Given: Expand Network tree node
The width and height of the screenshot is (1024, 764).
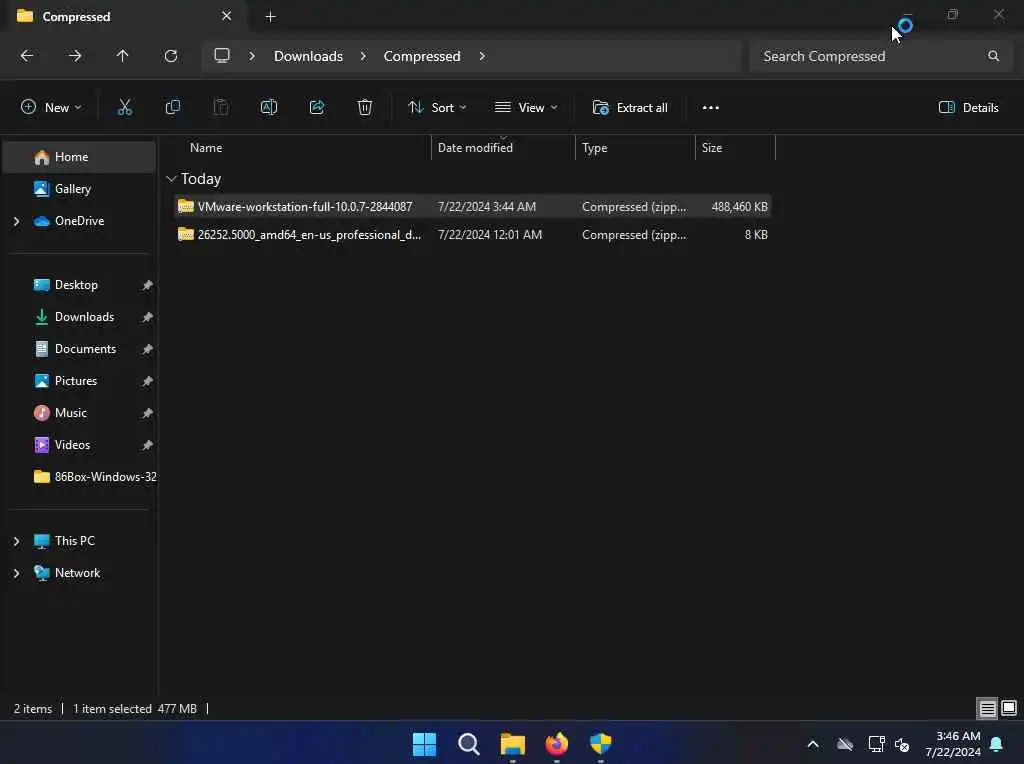Looking at the screenshot, I should coord(16,573).
